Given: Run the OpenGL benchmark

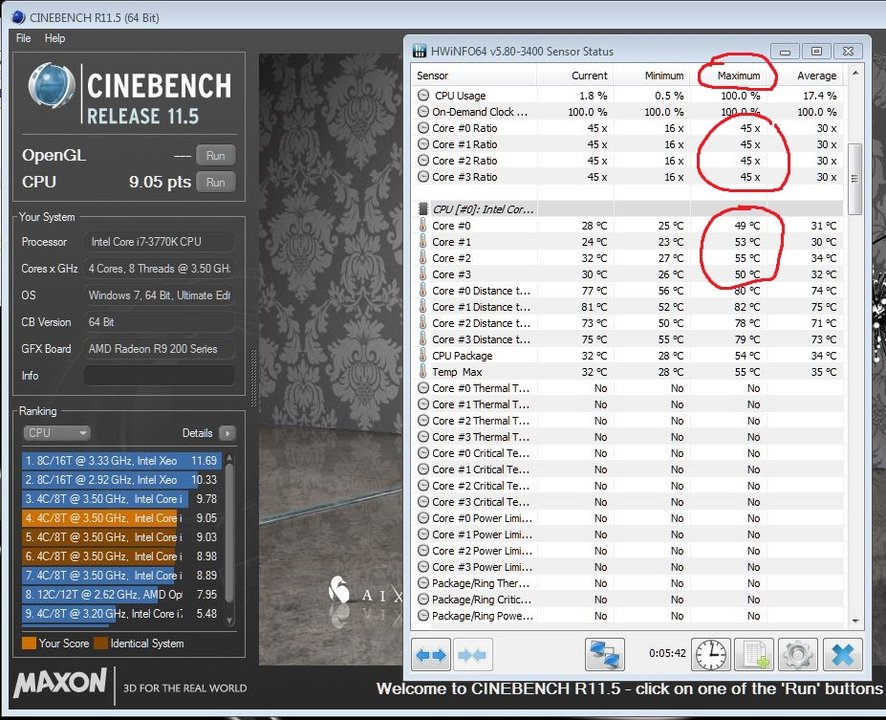Looking at the screenshot, I should (215, 155).
